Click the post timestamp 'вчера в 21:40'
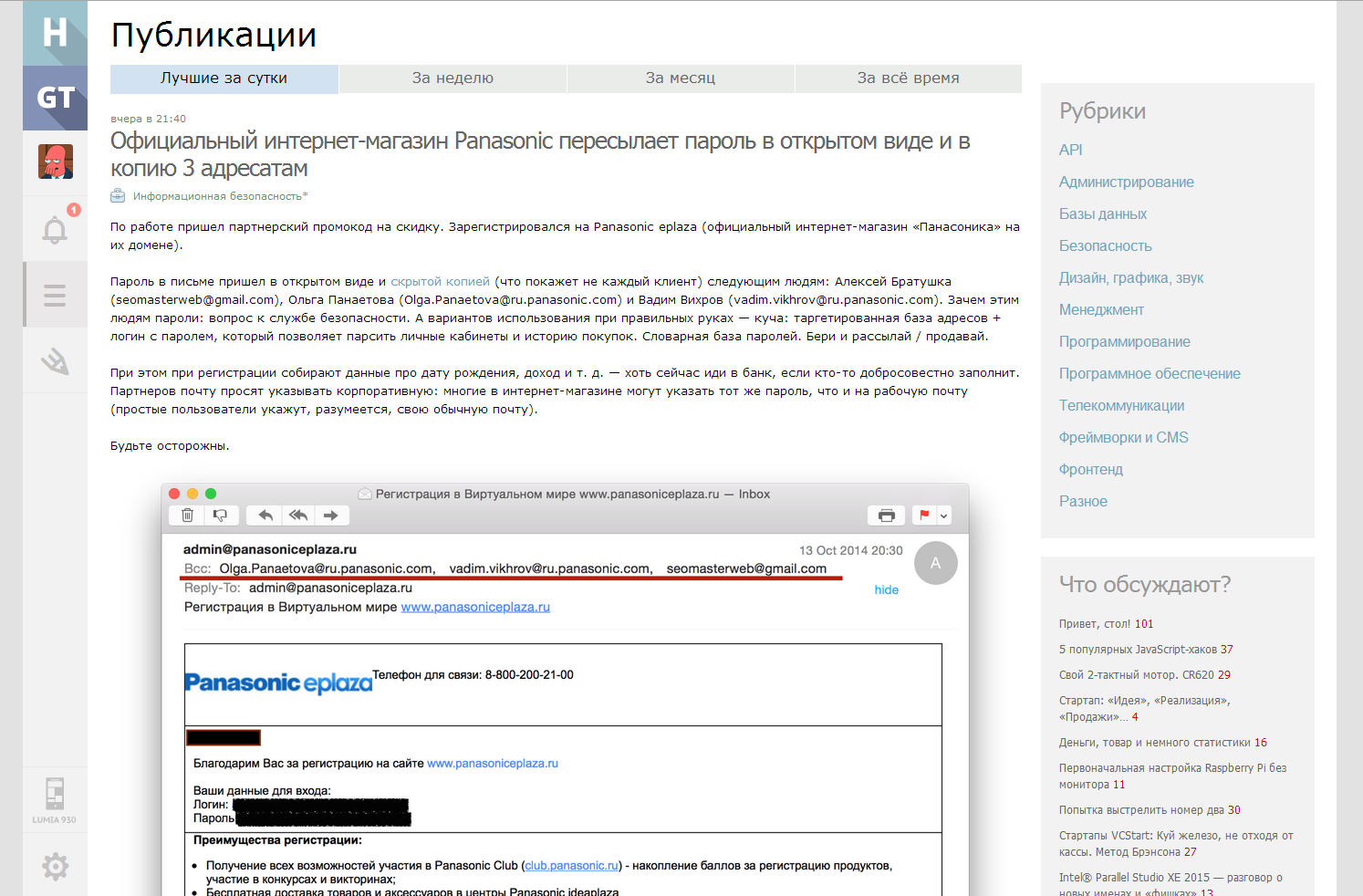This screenshot has width=1363, height=896. (x=148, y=119)
